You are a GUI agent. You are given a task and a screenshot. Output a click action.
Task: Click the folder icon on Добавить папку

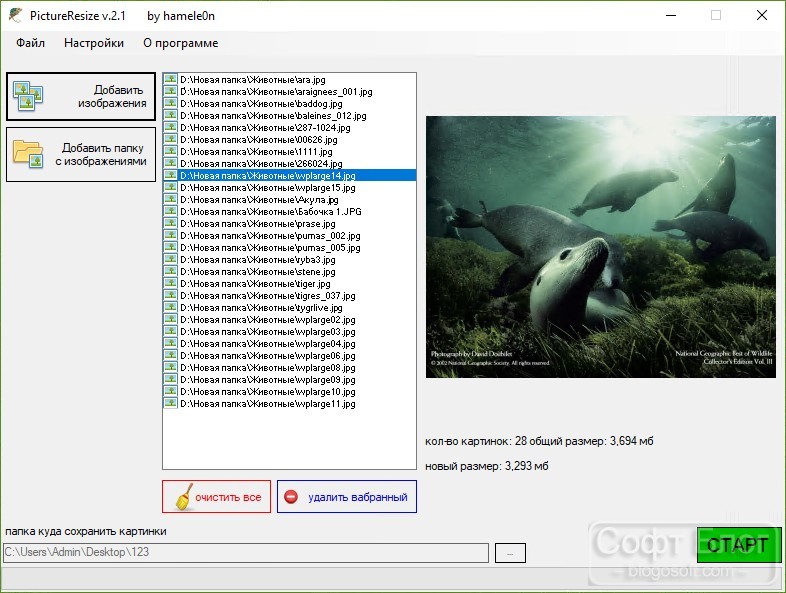click(28, 154)
